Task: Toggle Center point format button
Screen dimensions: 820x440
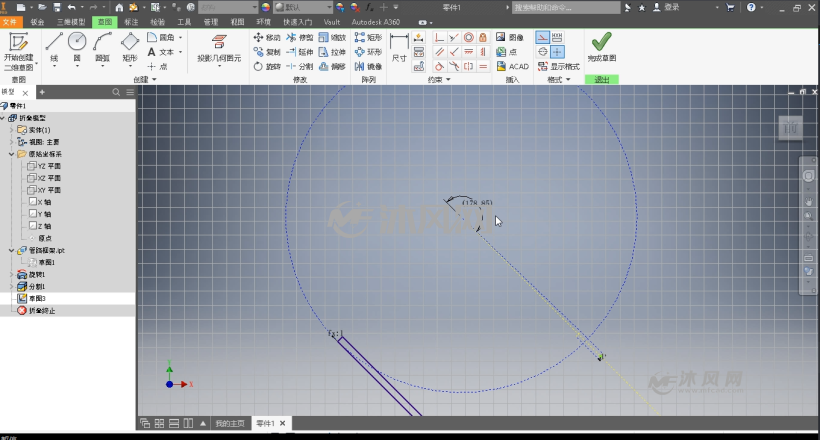Action: point(557,52)
